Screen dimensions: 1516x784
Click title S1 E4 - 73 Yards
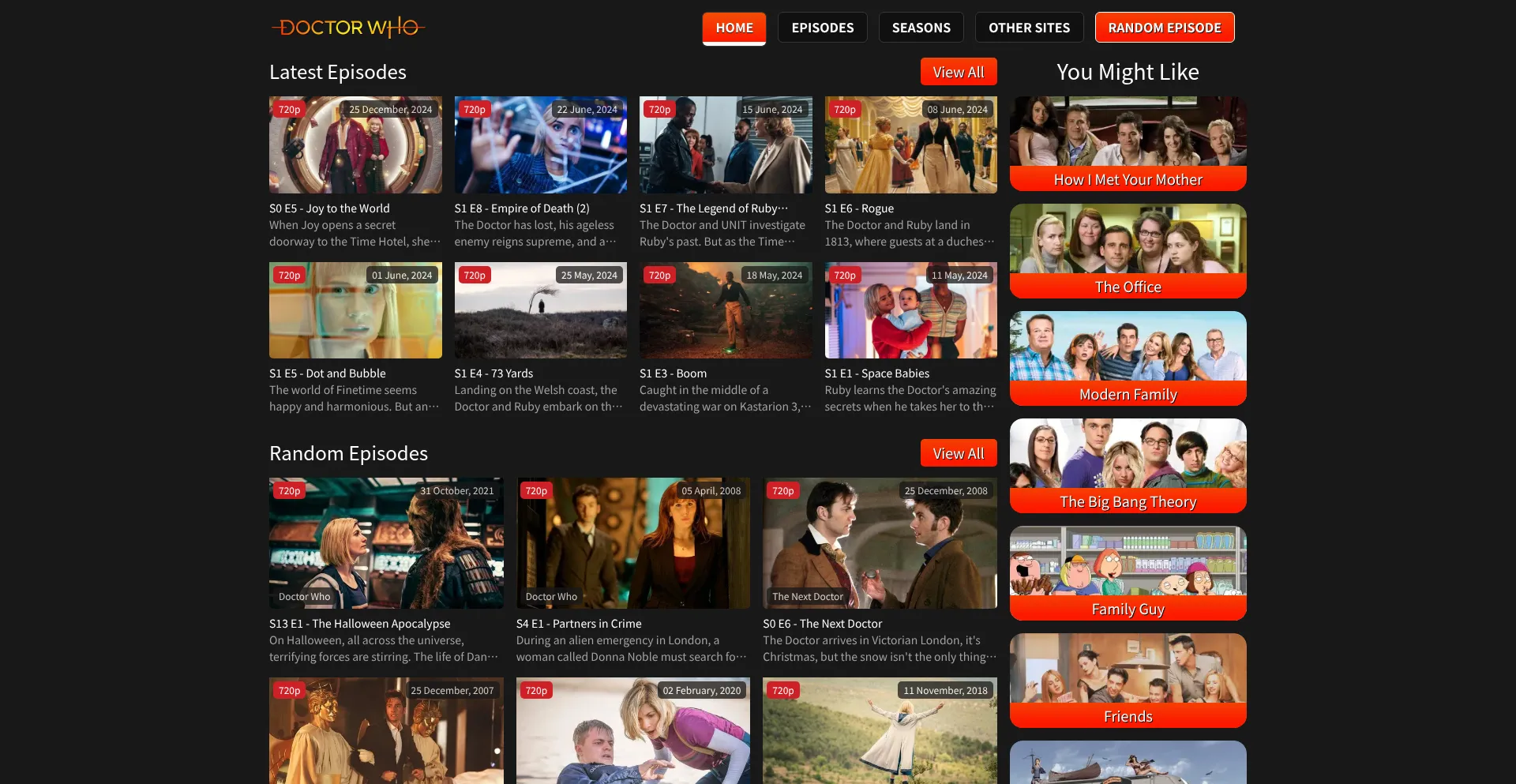[x=493, y=373]
